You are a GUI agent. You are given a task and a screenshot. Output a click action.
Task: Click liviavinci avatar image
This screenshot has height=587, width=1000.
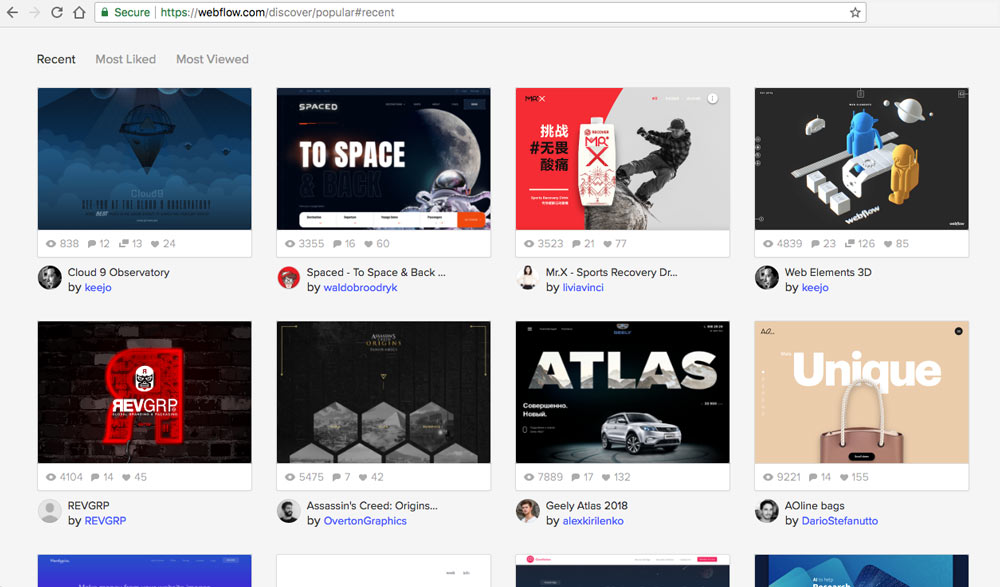[528, 278]
